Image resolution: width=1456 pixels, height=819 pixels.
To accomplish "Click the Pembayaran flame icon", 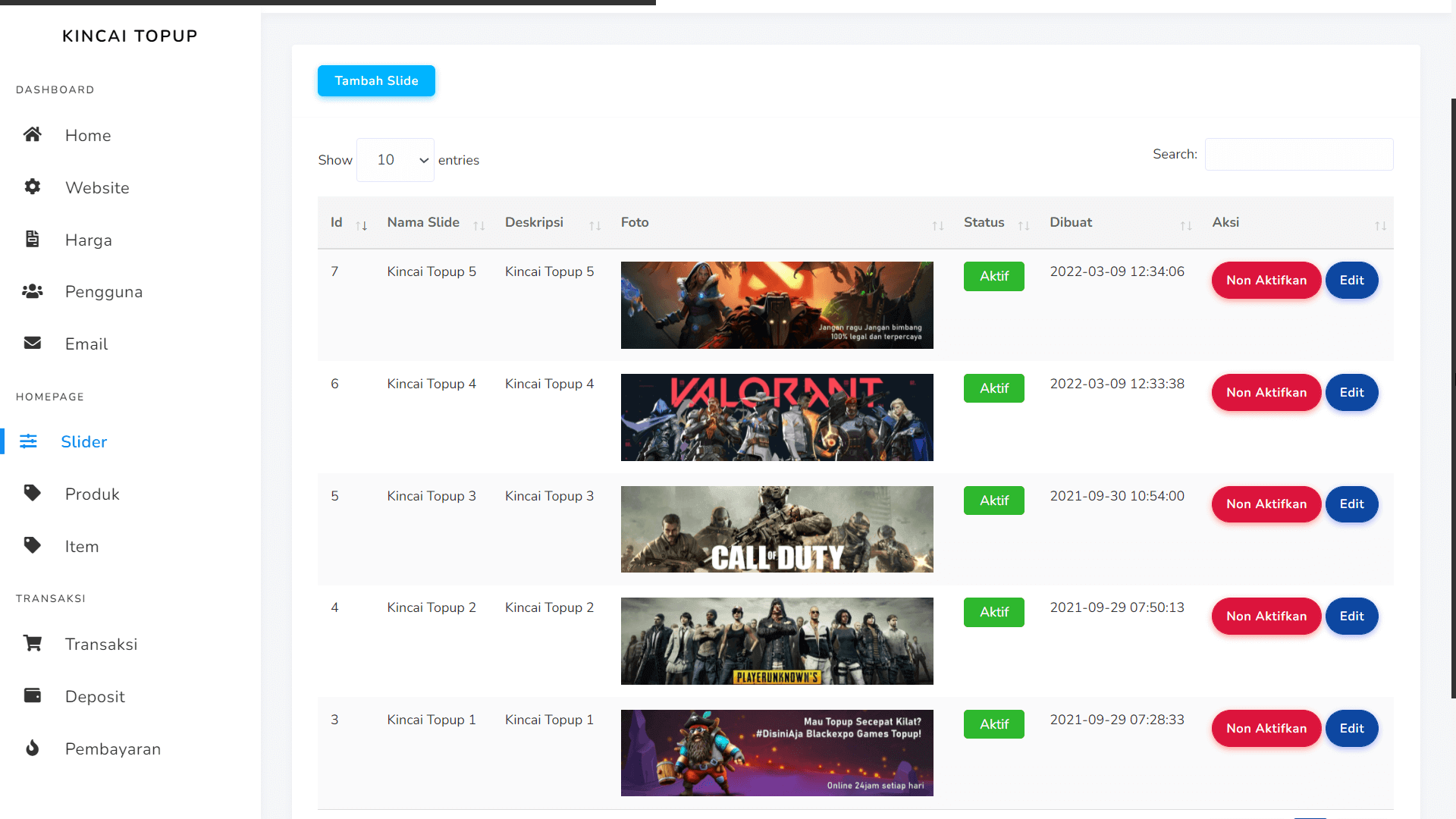I will click(32, 748).
